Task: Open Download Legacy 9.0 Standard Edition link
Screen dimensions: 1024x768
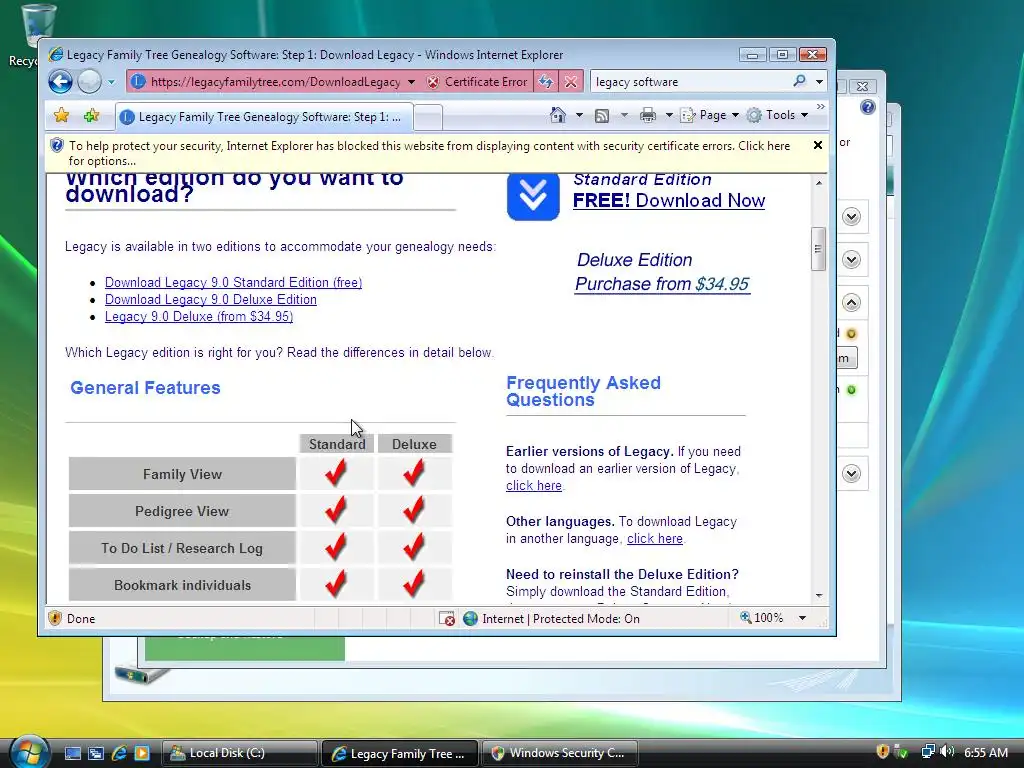Action: click(x=233, y=282)
